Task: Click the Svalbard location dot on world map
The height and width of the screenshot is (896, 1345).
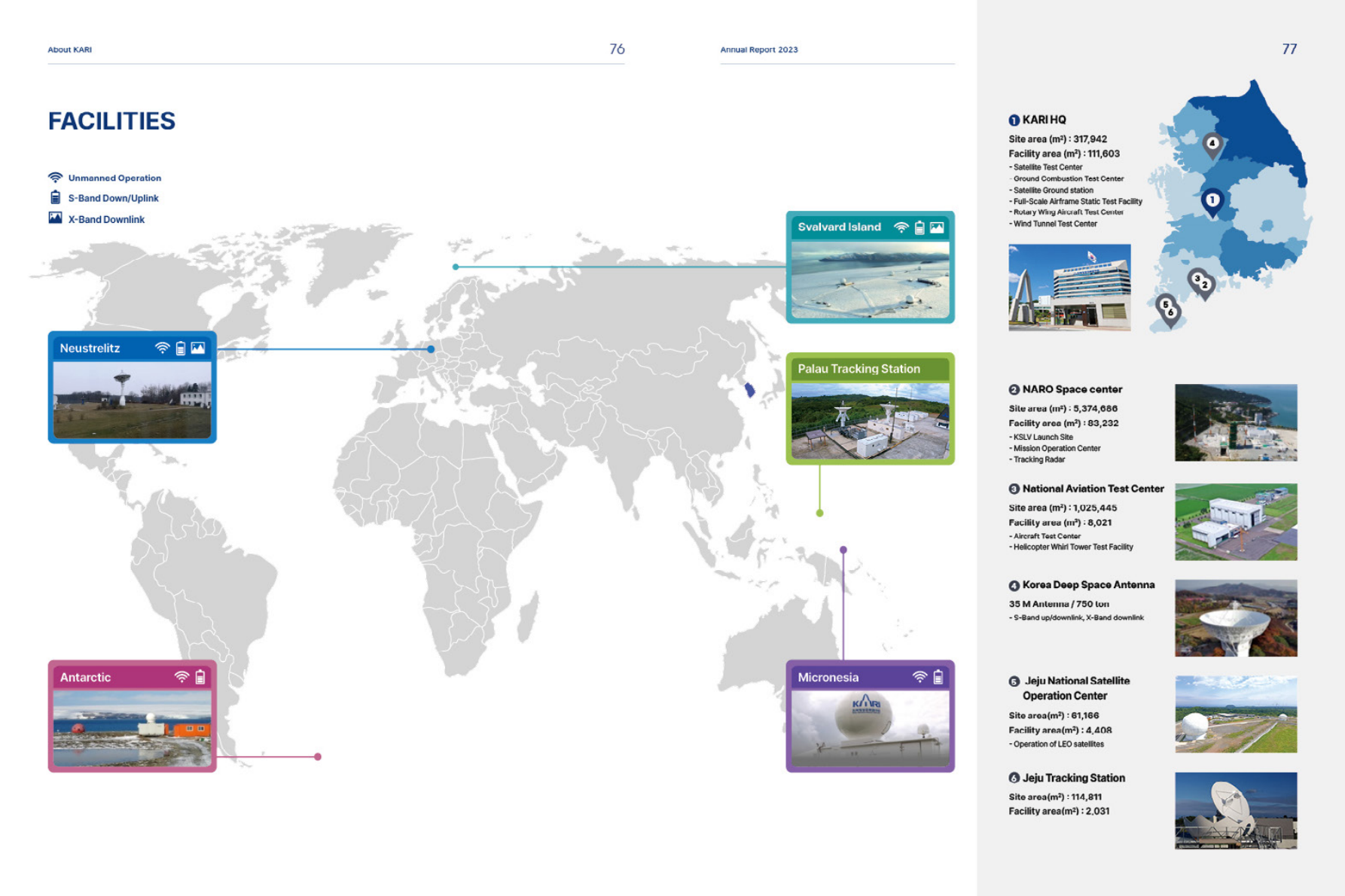Action: click(456, 267)
